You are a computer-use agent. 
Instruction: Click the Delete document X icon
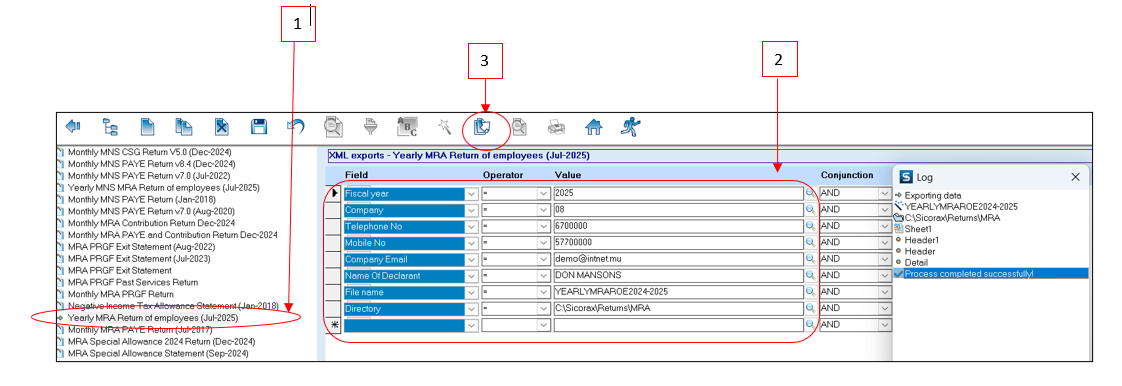tap(222, 127)
